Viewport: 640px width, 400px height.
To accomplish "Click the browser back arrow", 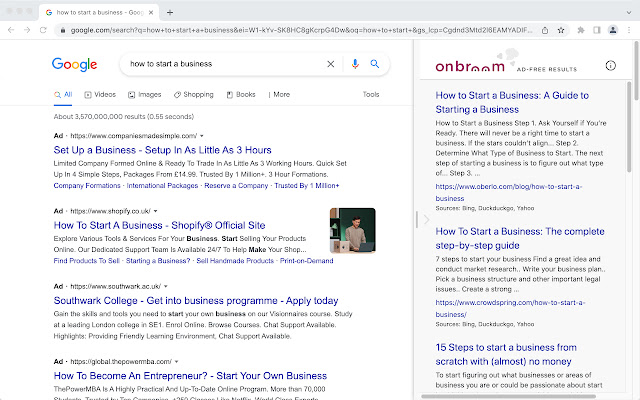I will 11,30.
